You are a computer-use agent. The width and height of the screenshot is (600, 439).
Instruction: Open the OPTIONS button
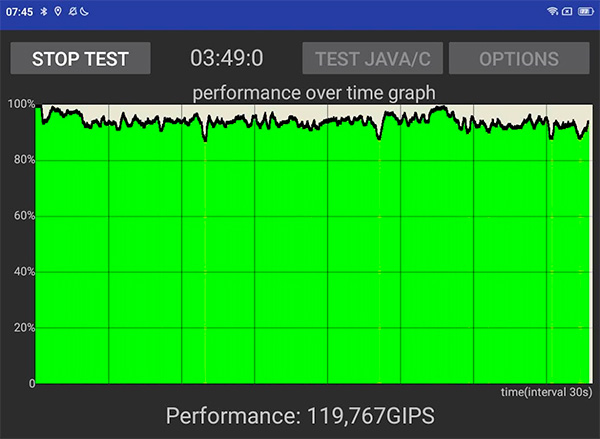518,58
